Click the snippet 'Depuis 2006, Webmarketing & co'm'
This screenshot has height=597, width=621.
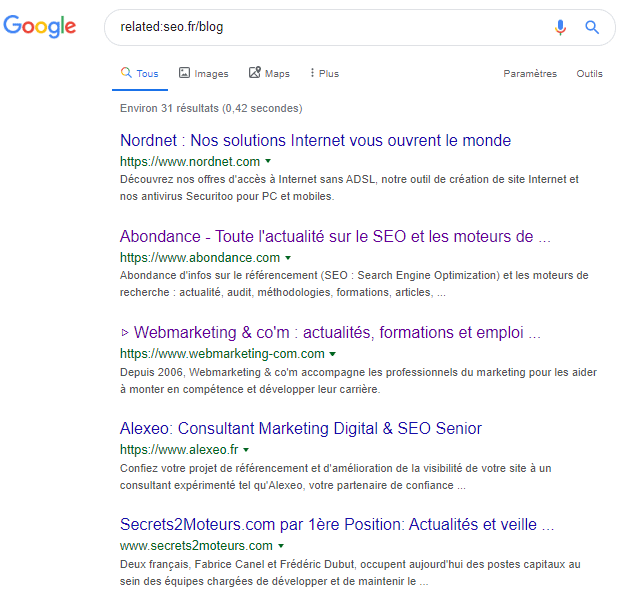click(358, 381)
